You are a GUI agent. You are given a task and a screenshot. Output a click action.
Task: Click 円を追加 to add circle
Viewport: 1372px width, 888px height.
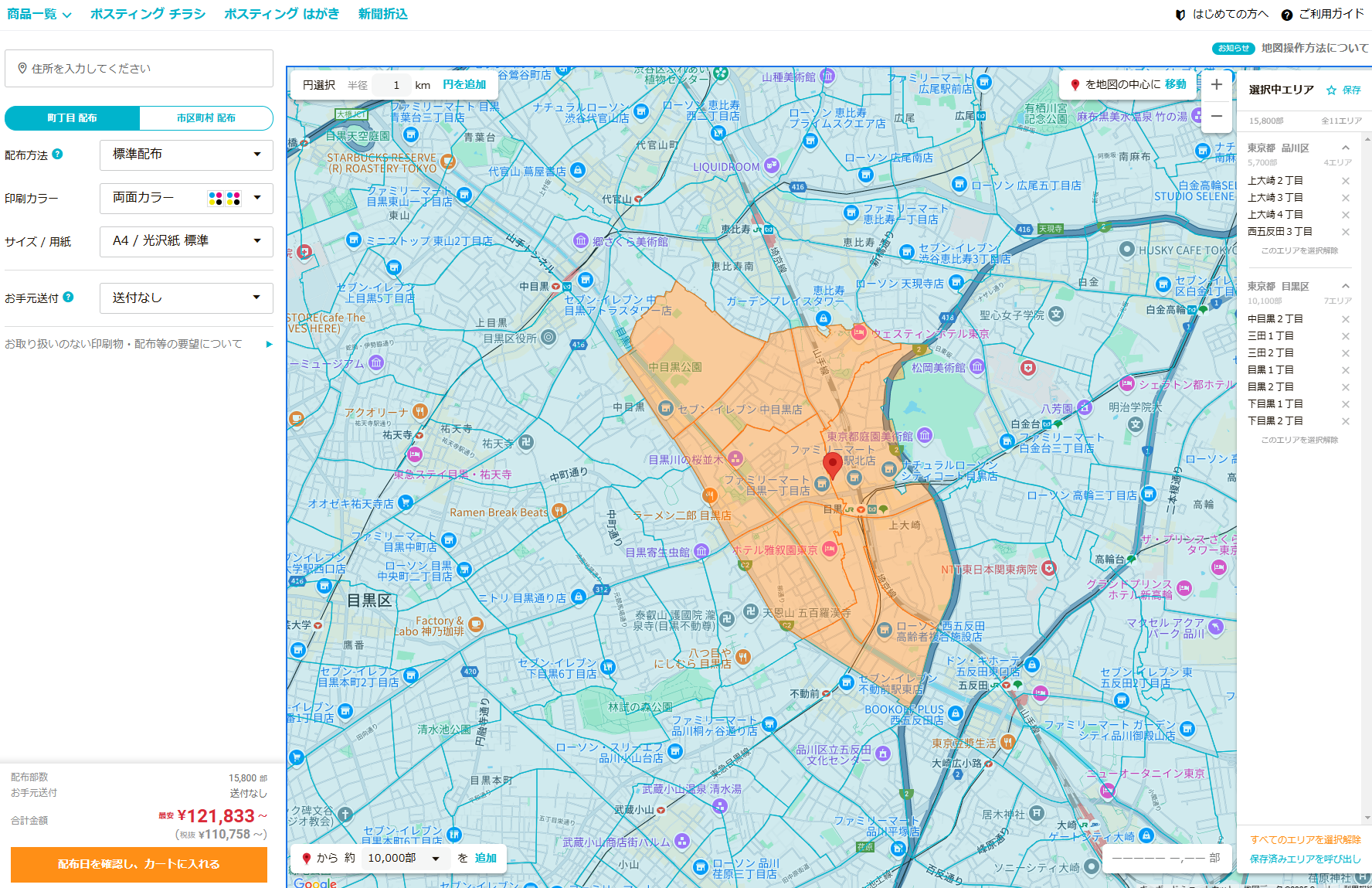click(464, 85)
